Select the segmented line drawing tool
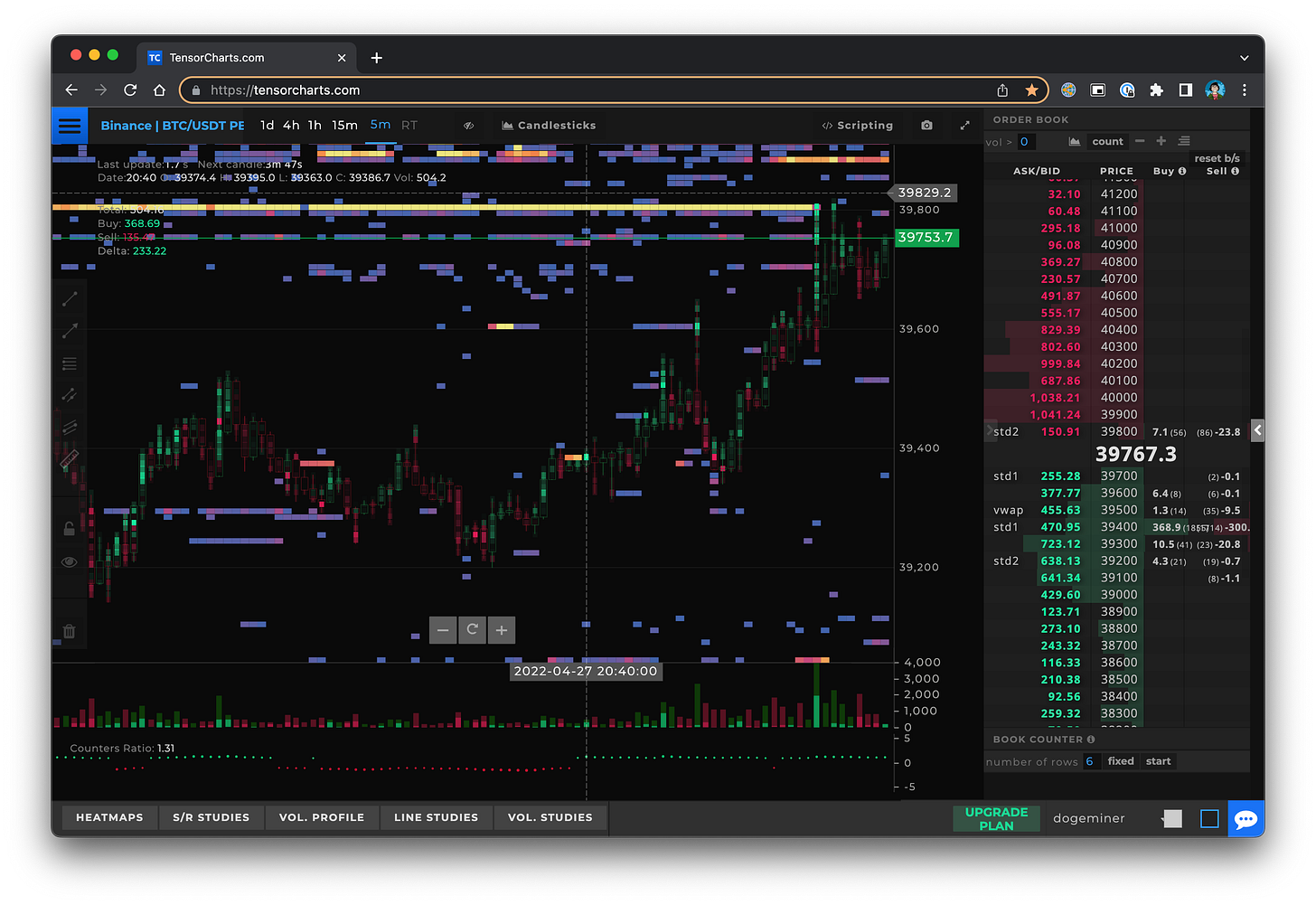Viewport: 1316px width, 905px height. coord(70,395)
